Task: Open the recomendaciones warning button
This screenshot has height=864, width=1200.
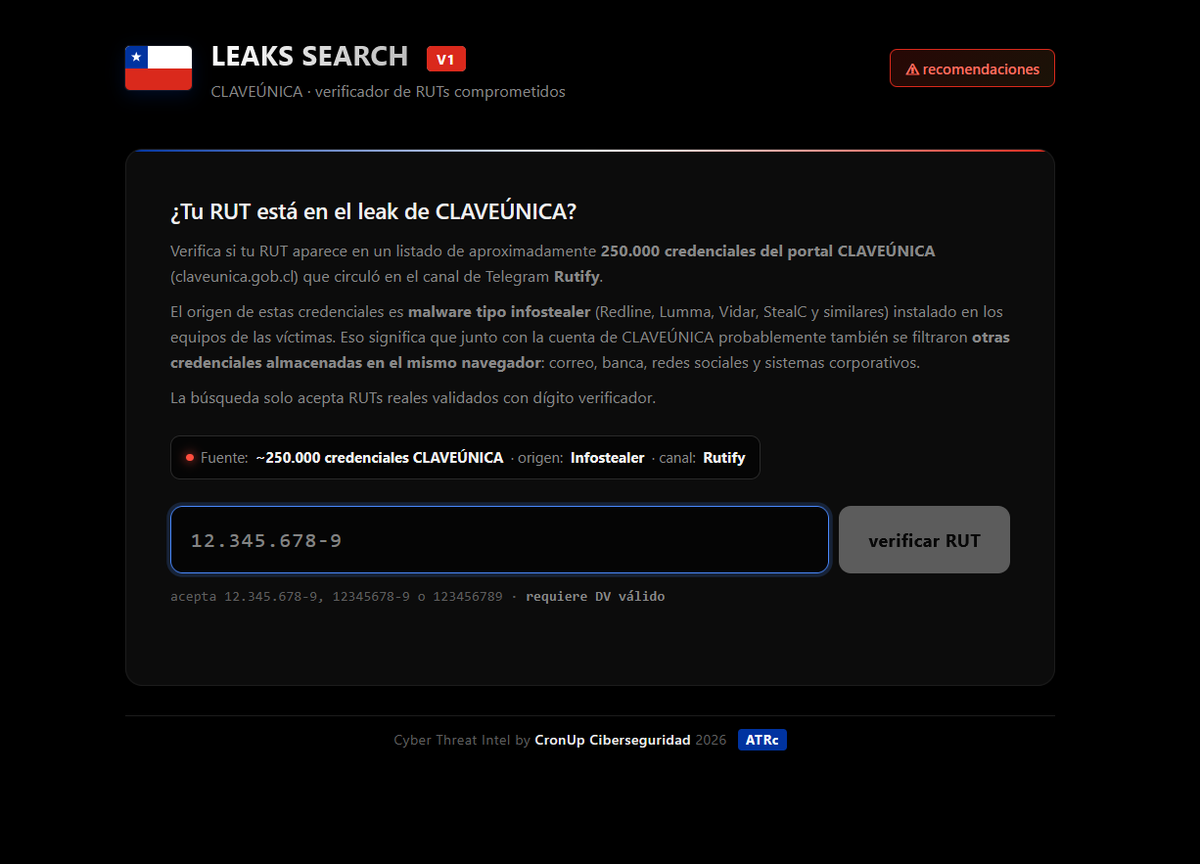Action: (972, 69)
